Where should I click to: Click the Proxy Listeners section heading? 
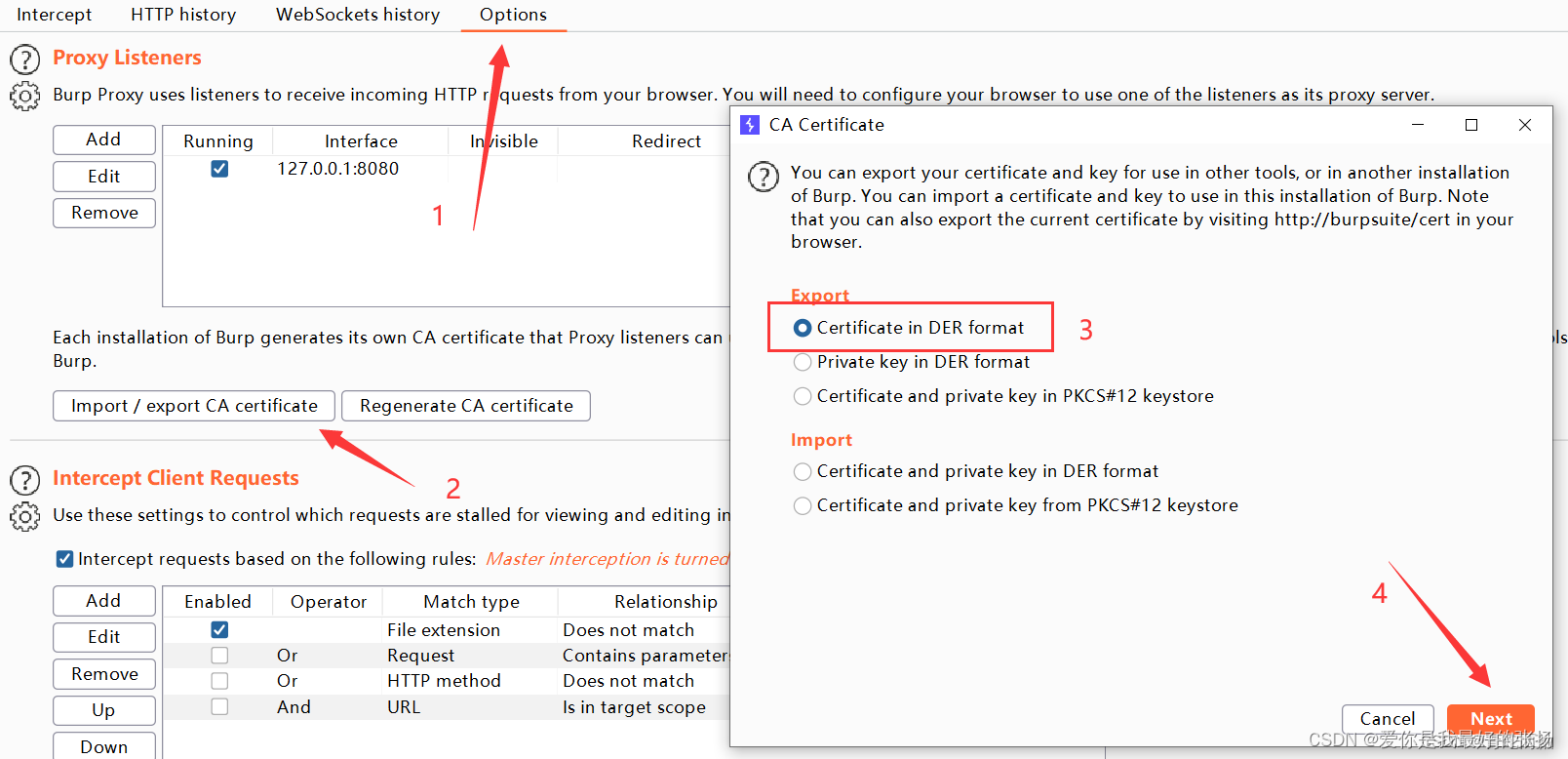click(127, 58)
